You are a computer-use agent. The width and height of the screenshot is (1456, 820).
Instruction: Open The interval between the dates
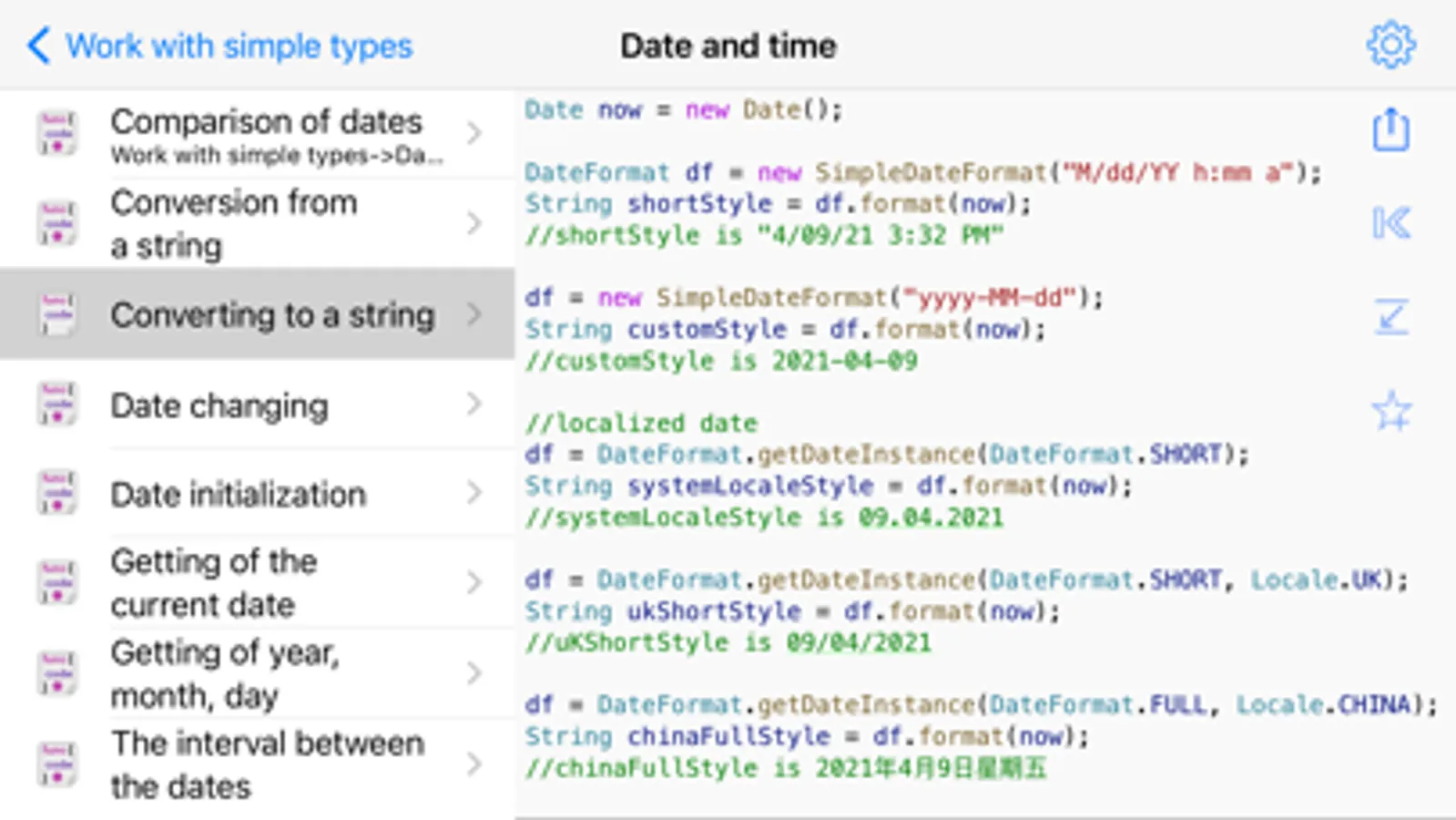(267, 764)
